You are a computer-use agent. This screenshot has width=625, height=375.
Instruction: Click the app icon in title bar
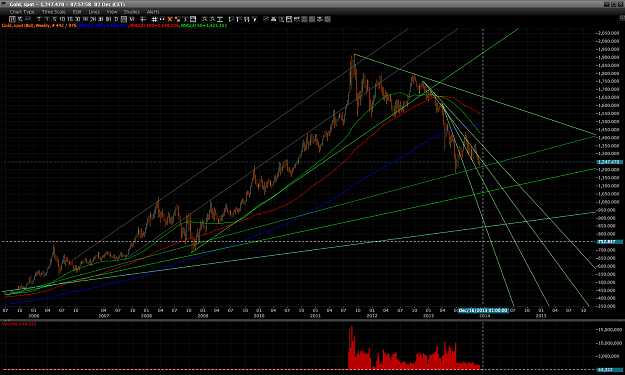(4, 4)
